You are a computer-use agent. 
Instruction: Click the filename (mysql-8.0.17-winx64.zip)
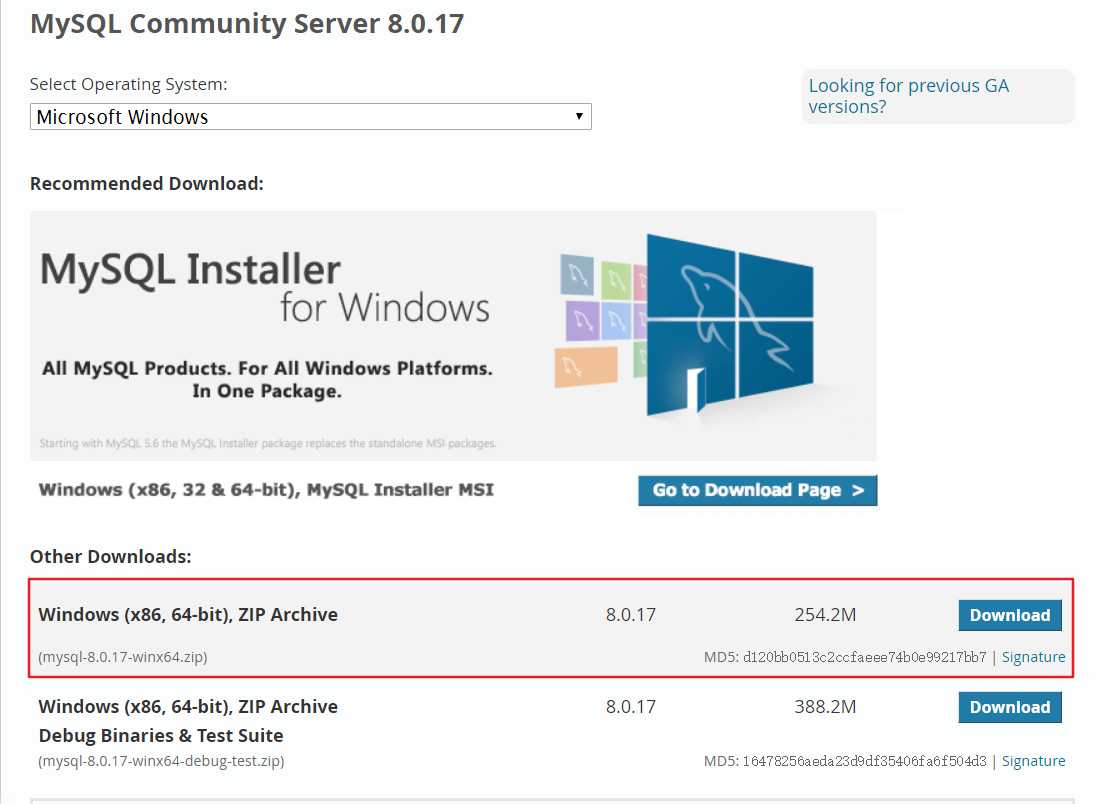point(123,657)
